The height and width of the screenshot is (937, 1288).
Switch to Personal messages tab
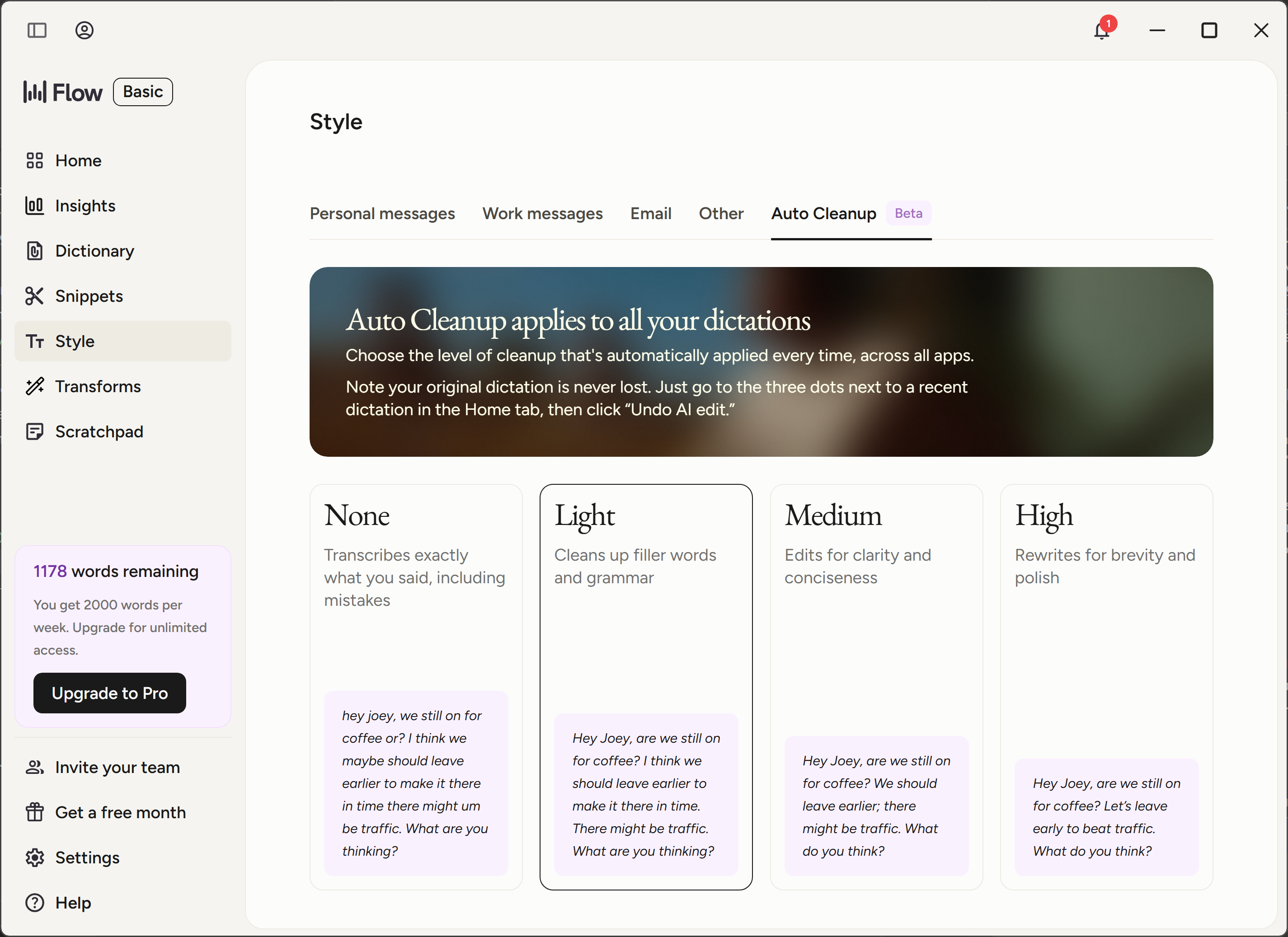point(382,214)
